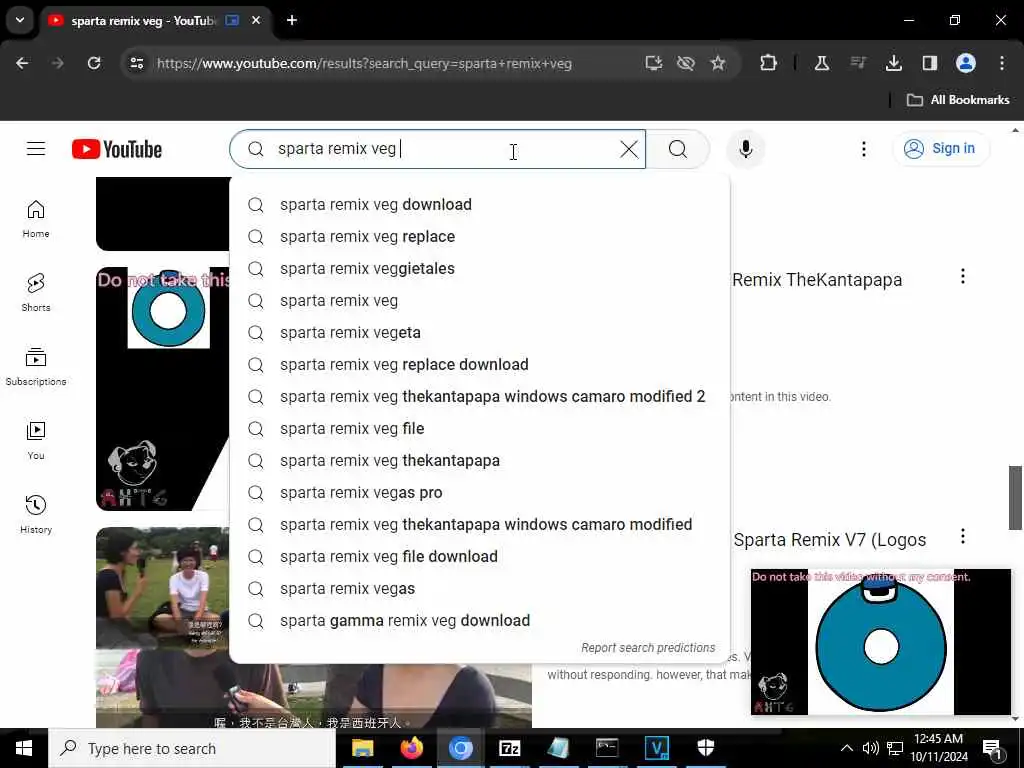1024x768 pixels.
Task: Select 'sparta remix veg thekantapapa' suggestion
Action: point(479,460)
